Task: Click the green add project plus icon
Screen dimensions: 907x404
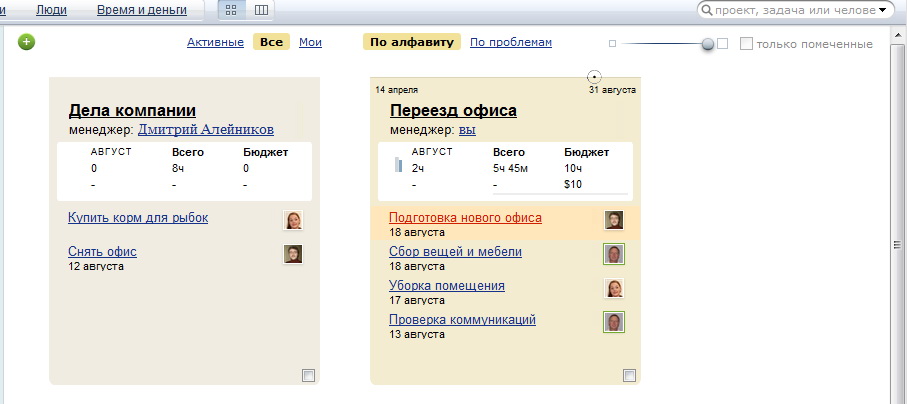Action: (26, 42)
